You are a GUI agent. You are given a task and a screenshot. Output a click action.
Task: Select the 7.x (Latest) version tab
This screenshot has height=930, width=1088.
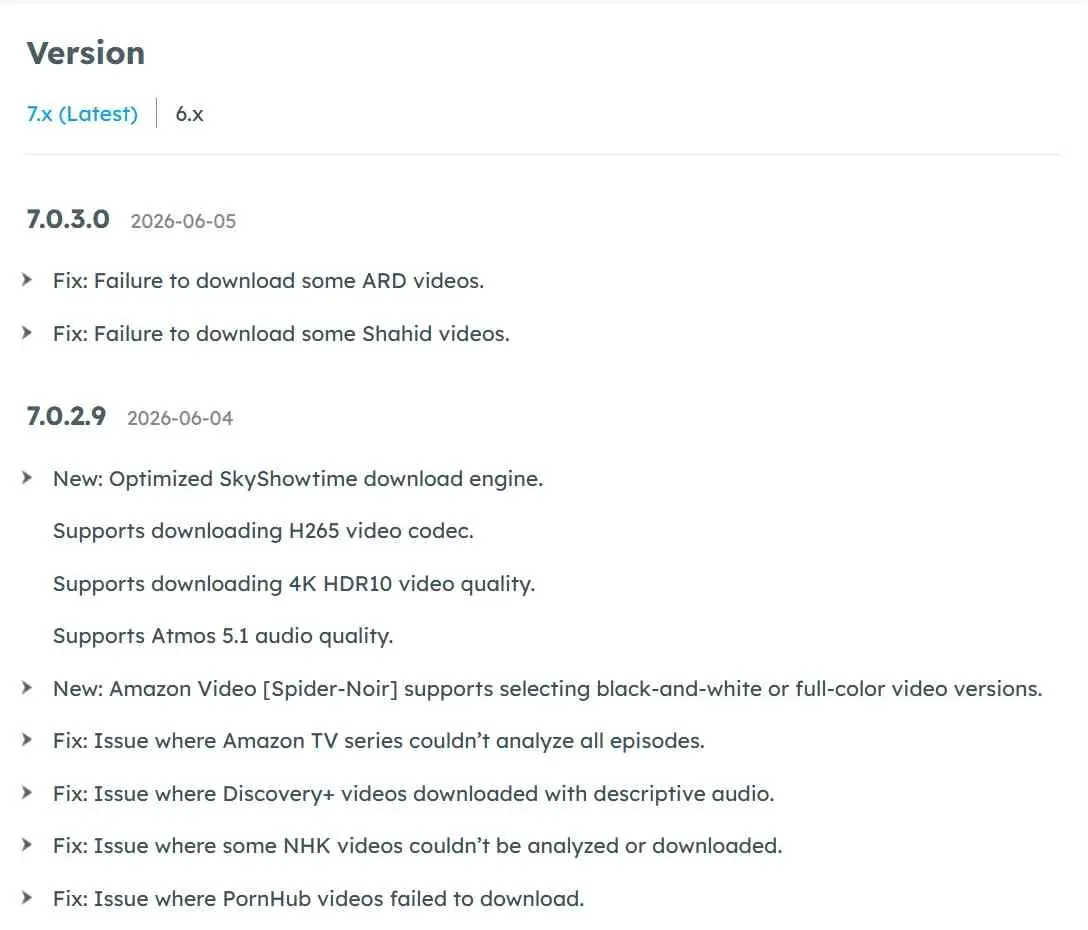click(83, 114)
